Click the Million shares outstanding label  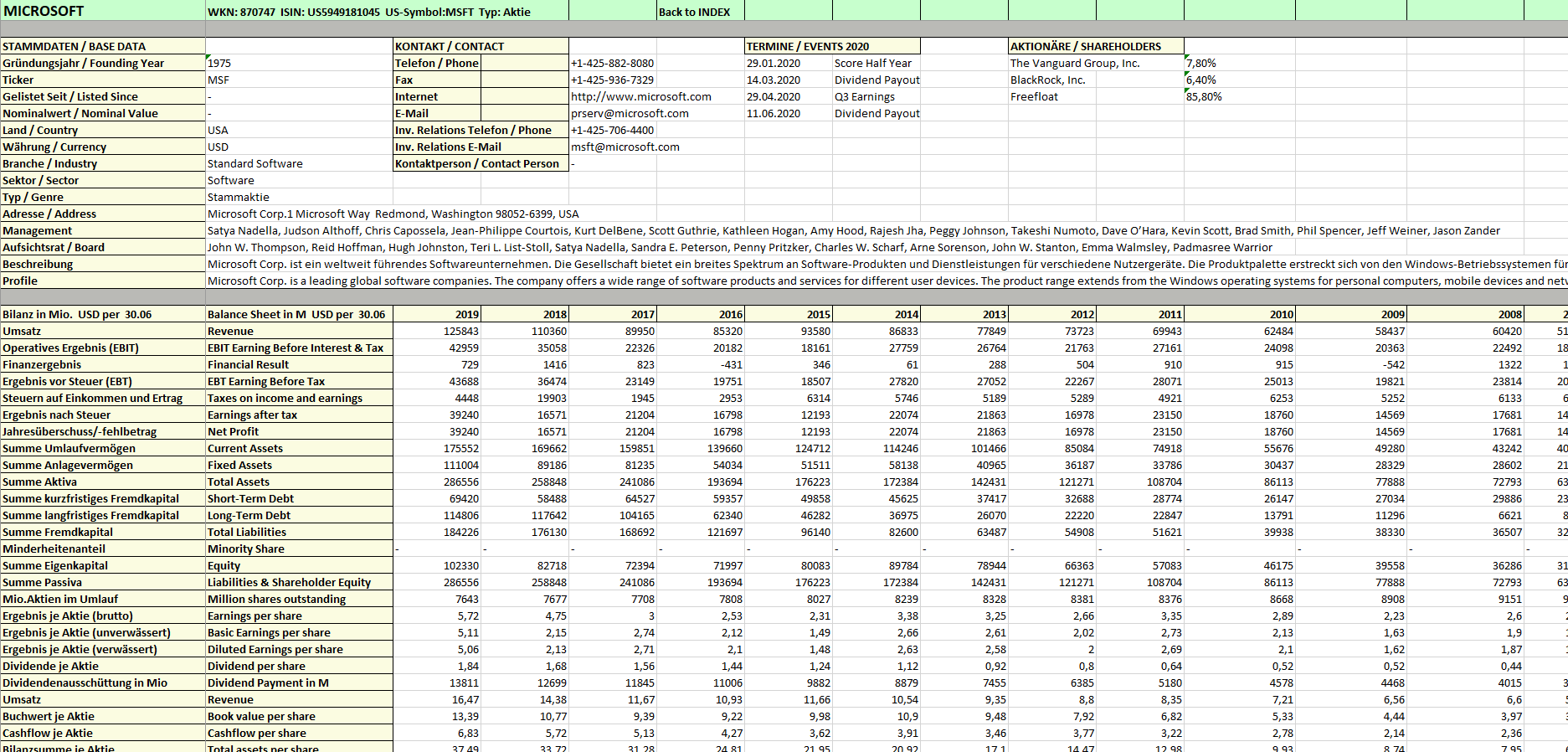[x=300, y=599]
